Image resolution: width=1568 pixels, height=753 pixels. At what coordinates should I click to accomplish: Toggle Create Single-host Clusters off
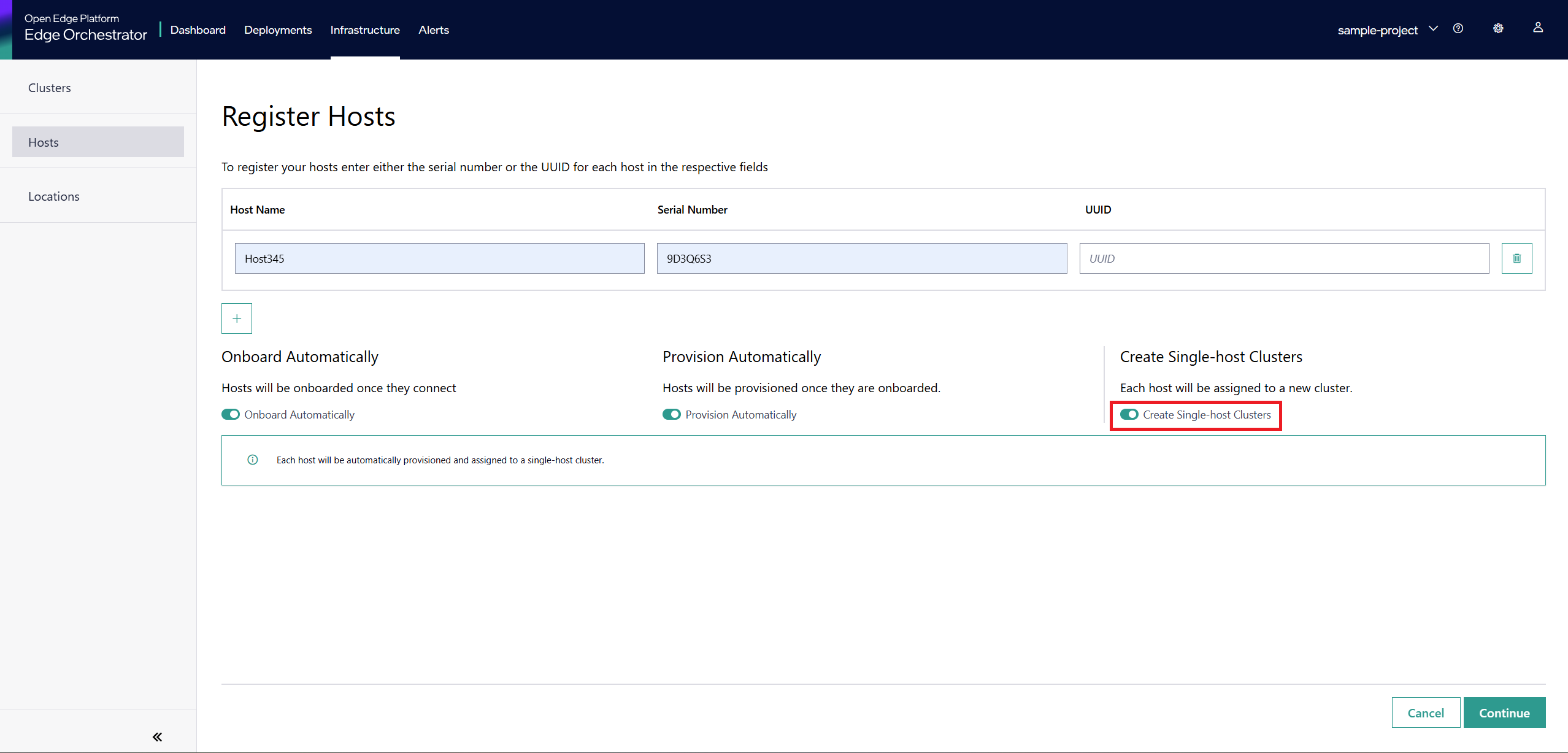(1130, 414)
